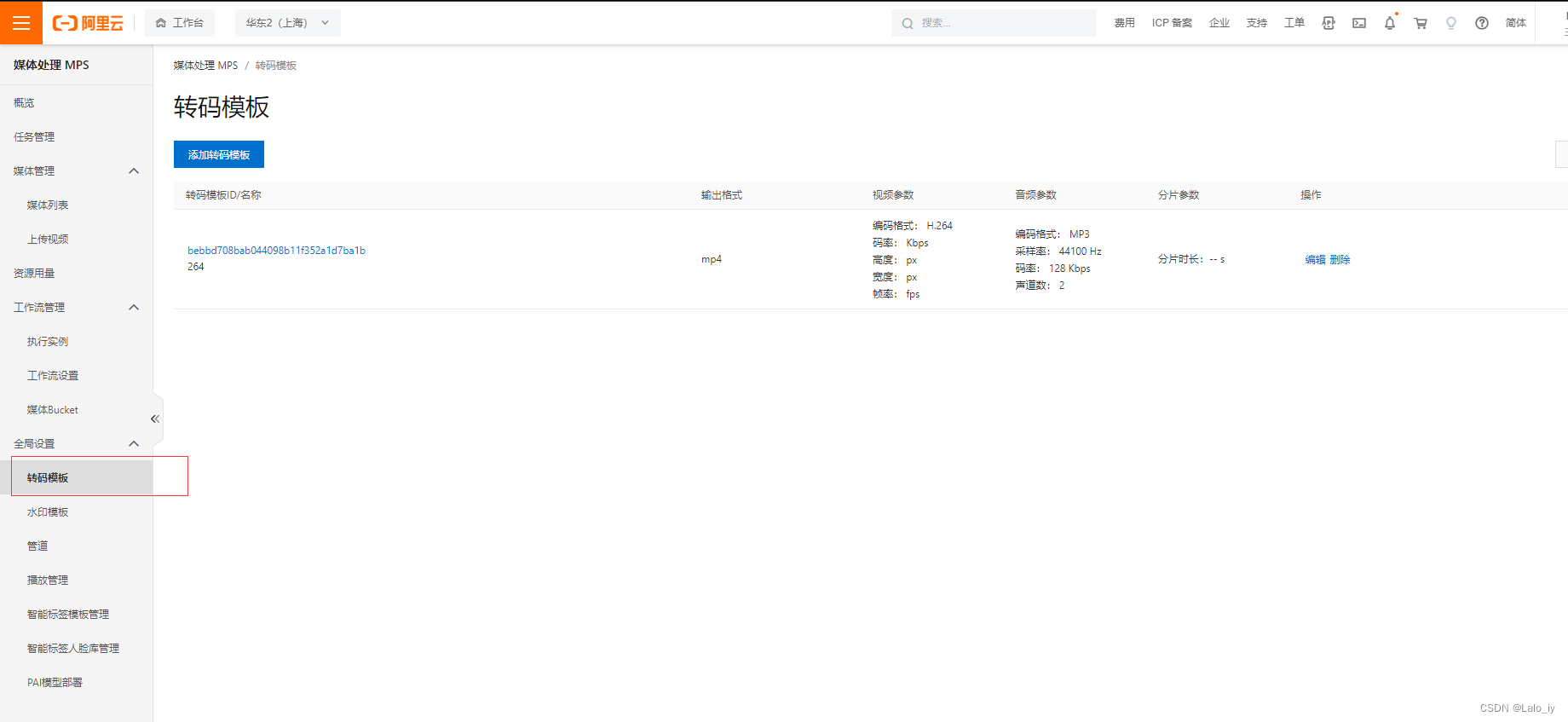Viewport: 1568px width, 722px height.
Task: Open the 工作台 home button
Action: pyautogui.click(x=180, y=23)
